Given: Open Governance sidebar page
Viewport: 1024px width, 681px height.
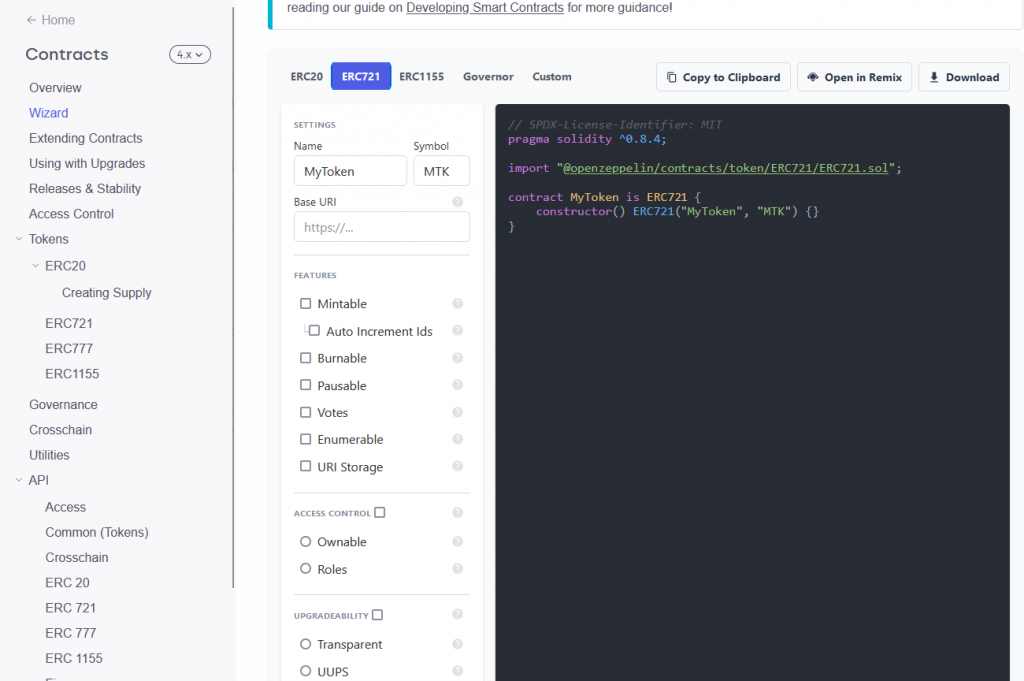Looking at the screenshot, I should (x=63, y=405).
